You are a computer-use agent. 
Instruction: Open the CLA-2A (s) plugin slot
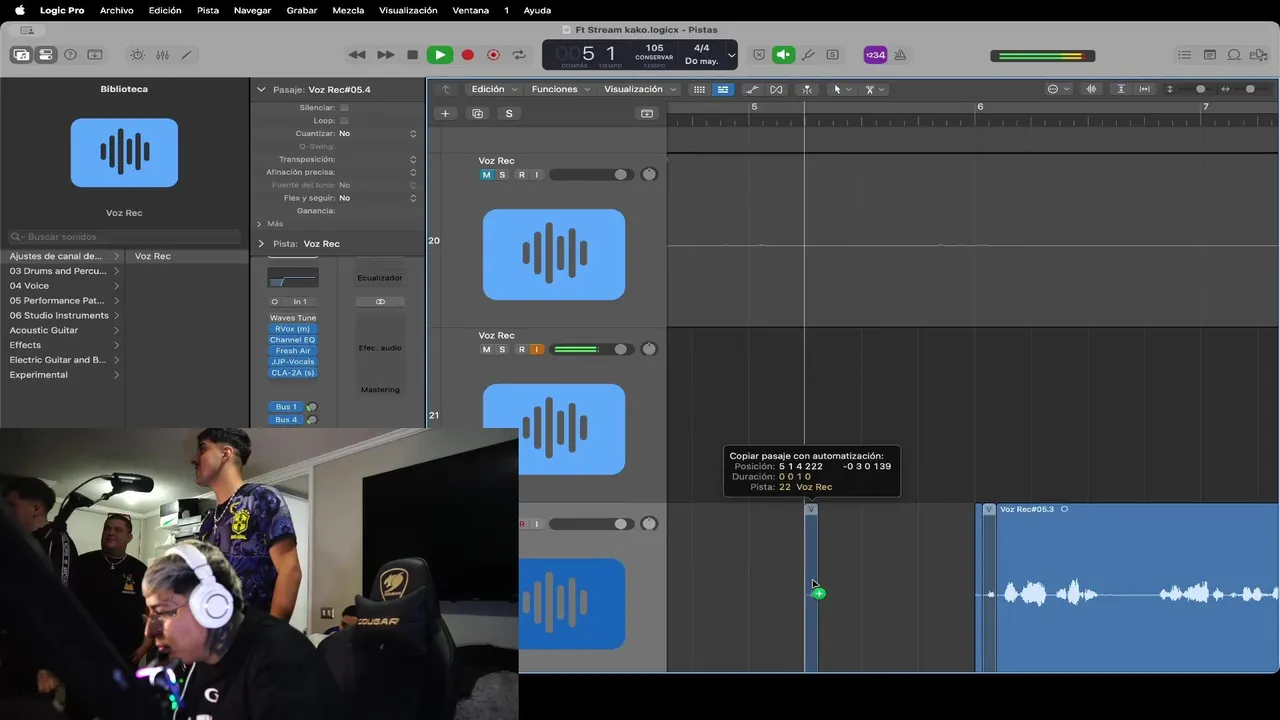click(x=292, y=373)
